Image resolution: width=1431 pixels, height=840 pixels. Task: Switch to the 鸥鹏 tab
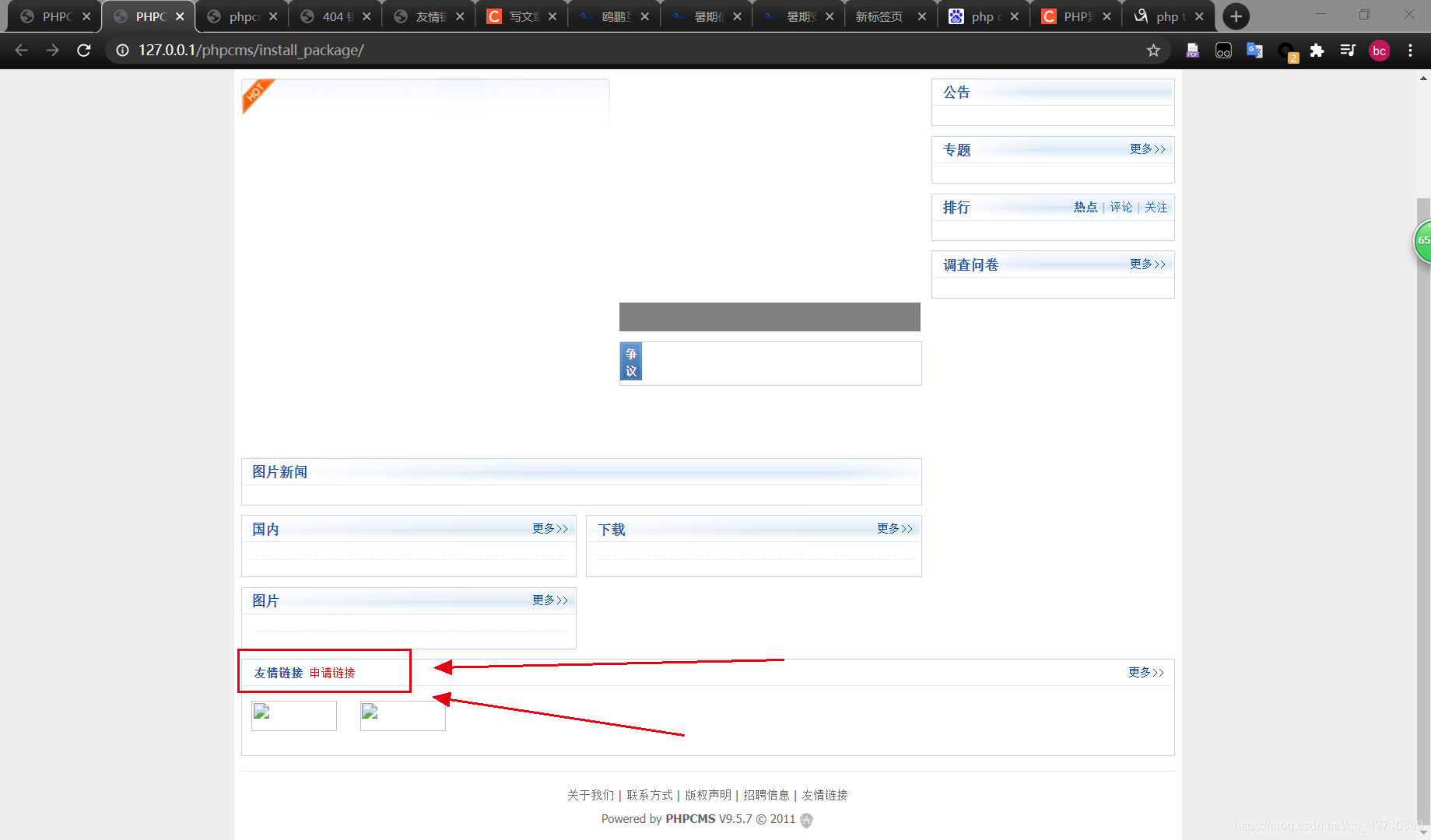[x=613, y=16]
